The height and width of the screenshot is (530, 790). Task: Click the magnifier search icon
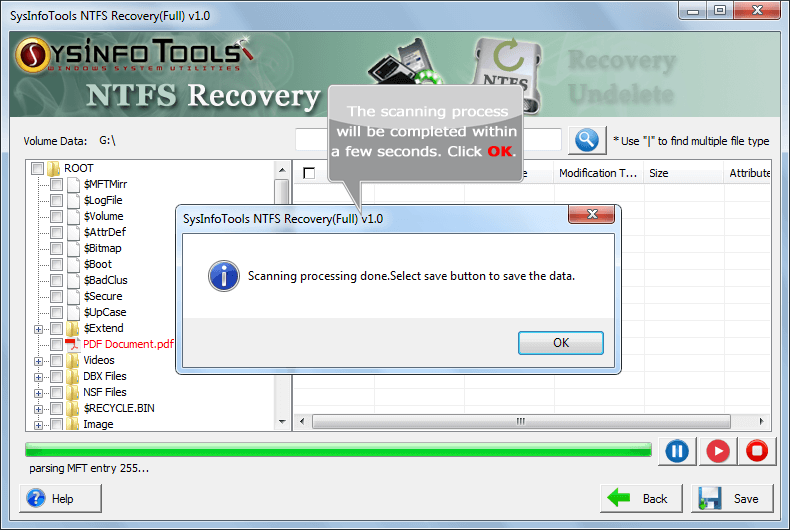587,140
